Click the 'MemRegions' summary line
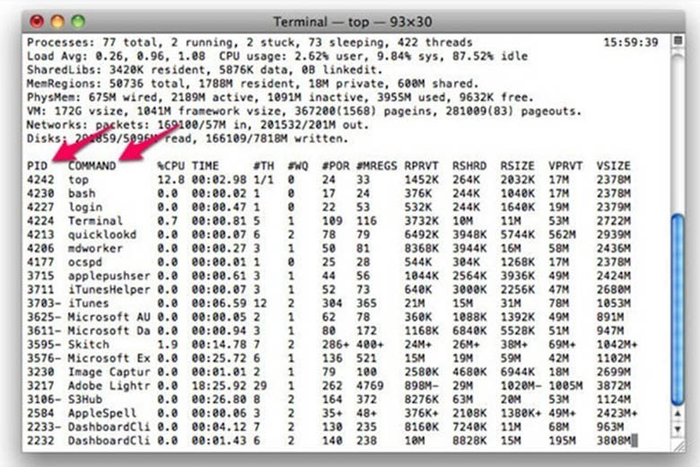Image resolution: width=700 pixels, height=467 pixels. coord(253,84)
